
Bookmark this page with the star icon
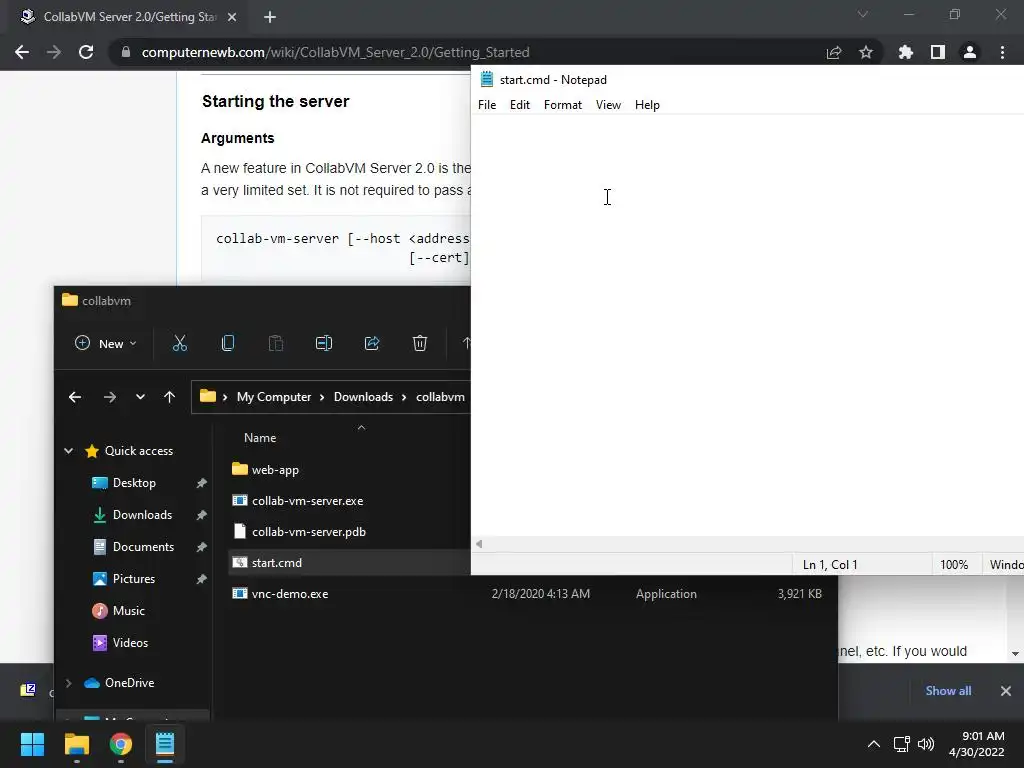[x=866, y=52]
